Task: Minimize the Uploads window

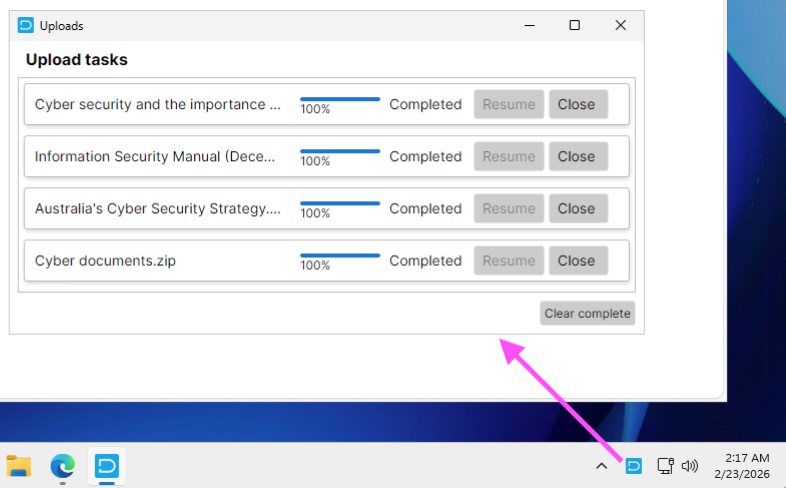Action: (x=529, y=25)
